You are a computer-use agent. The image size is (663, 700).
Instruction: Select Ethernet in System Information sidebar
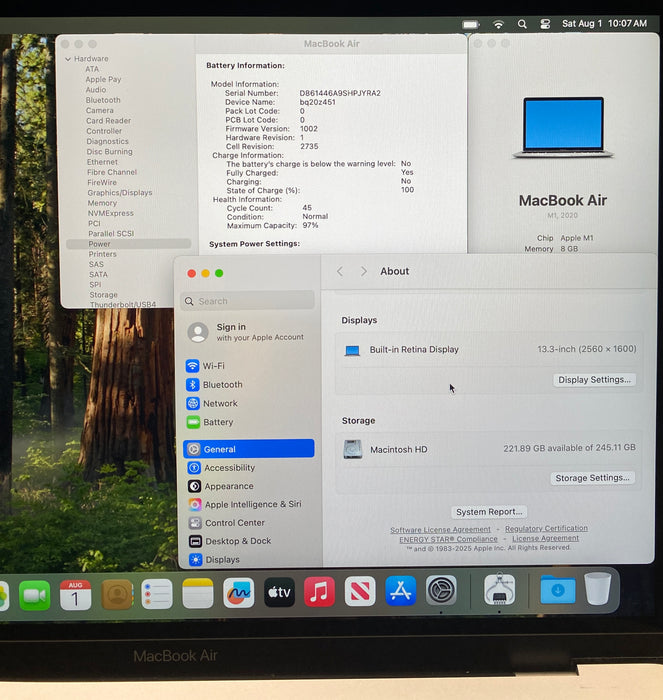(x=102, y=162)
